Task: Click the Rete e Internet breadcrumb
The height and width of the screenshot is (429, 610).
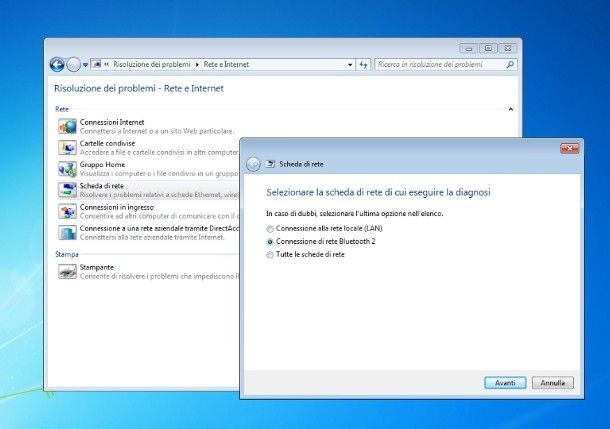Action: [x=226, y=64]
